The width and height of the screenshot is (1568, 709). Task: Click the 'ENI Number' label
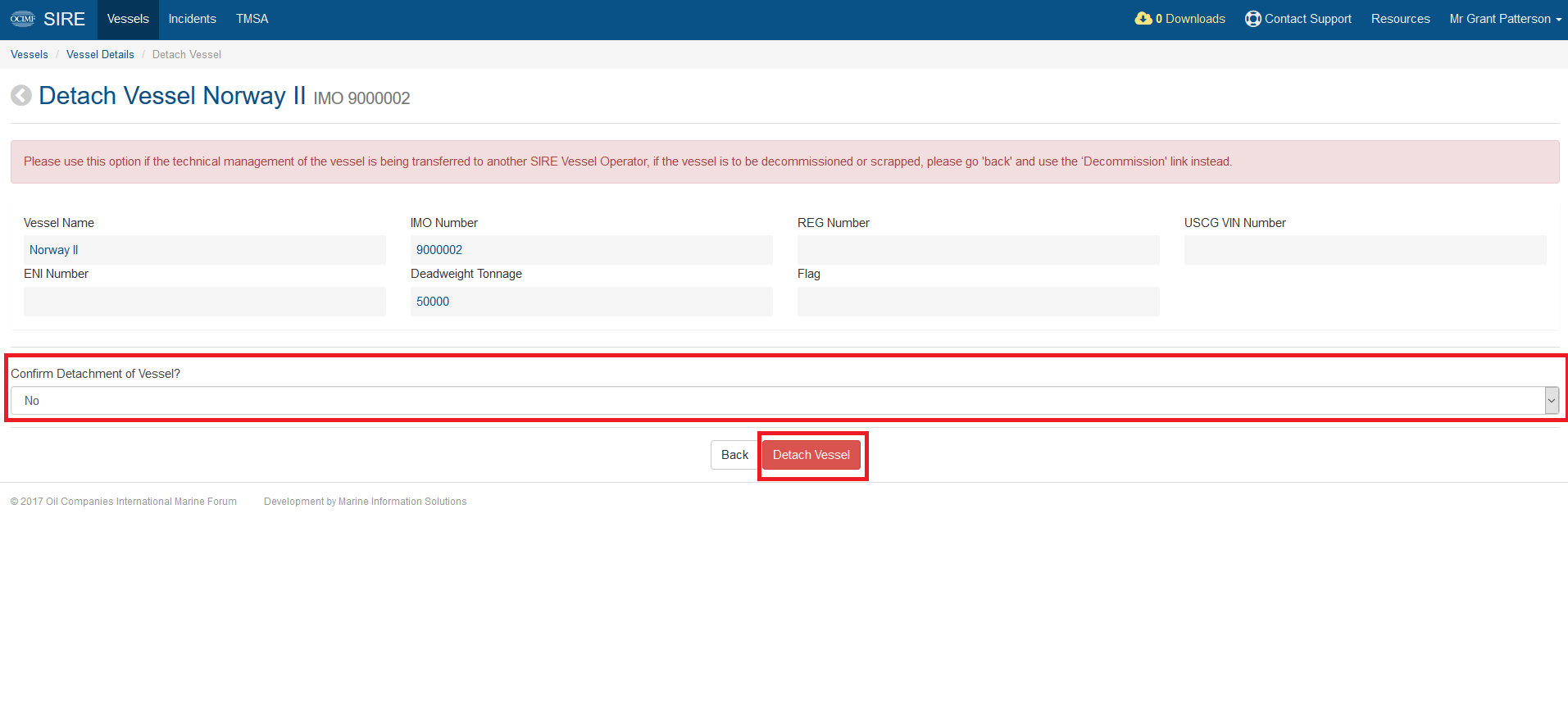(56, 274)
